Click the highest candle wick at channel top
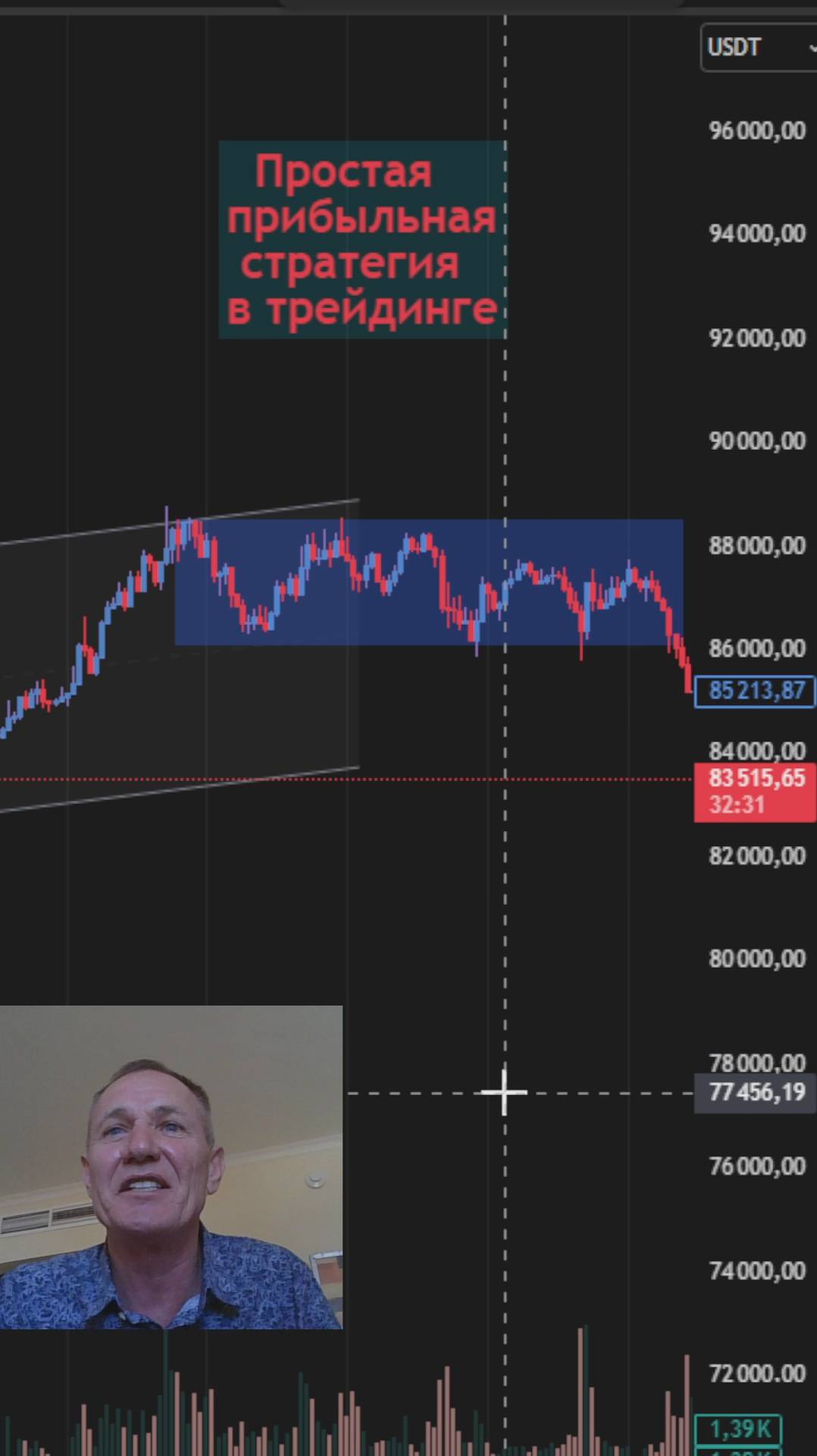 point(167,523)
